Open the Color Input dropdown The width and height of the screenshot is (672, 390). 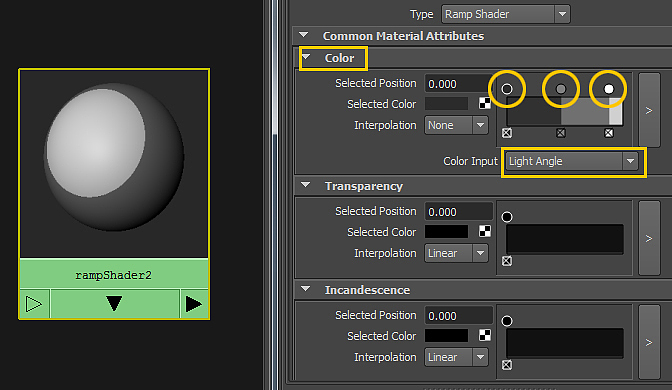click(572, 162)
